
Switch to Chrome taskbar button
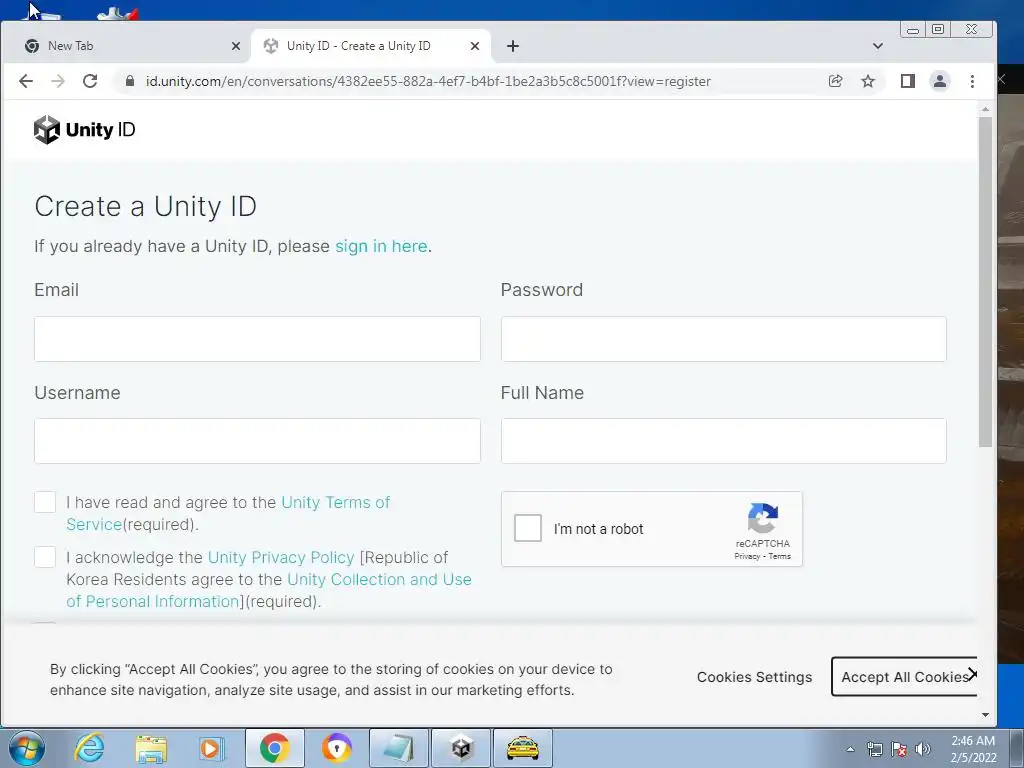tap(274, 748)
